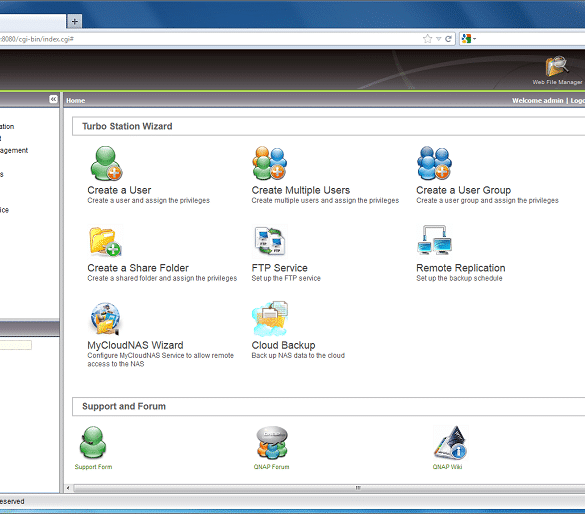Bookmark this page with the star icon
The image size is (585, 514).
pyautogui.click(x=428, y=39)
